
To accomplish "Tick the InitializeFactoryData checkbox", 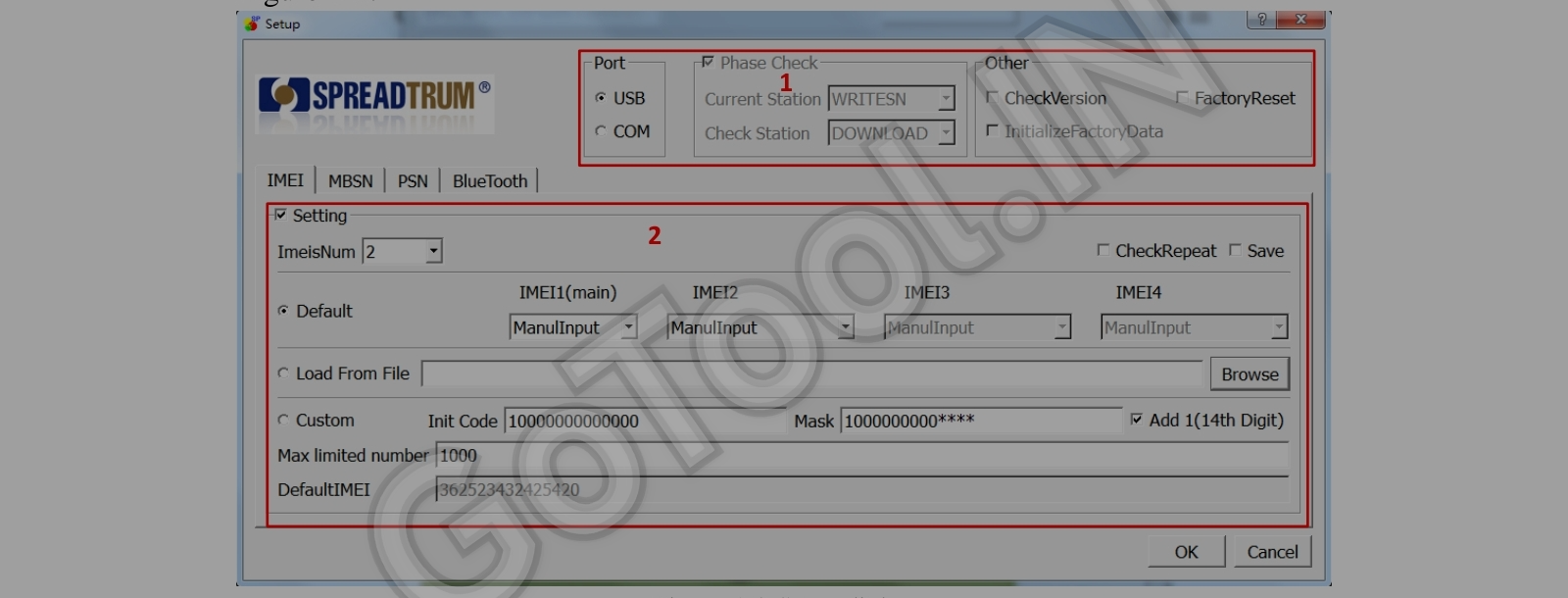I will [992, 131].
